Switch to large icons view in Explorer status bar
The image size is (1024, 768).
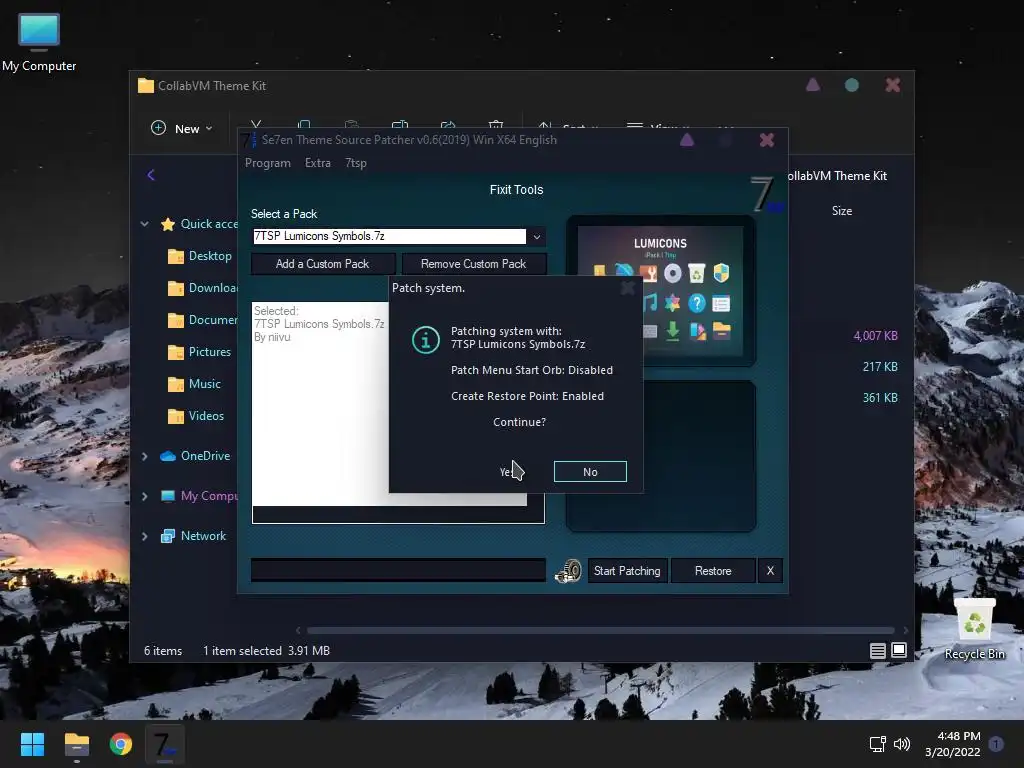899,650
